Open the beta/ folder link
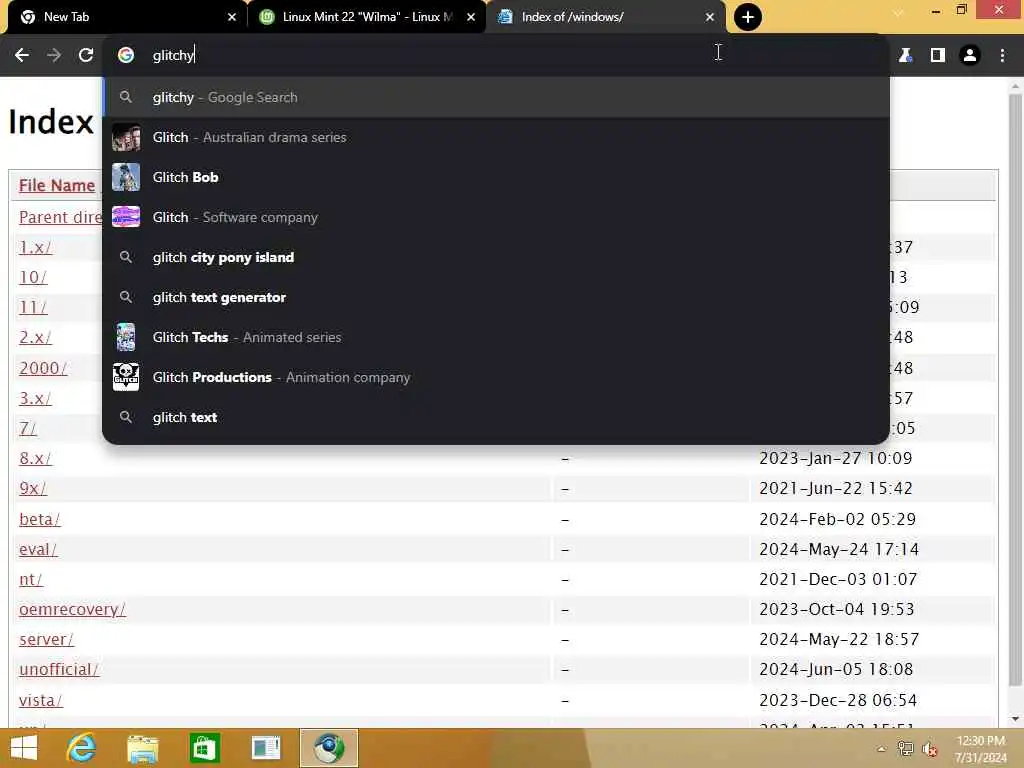The height and width of the screenshot is (768, 1024). (39, 520)
